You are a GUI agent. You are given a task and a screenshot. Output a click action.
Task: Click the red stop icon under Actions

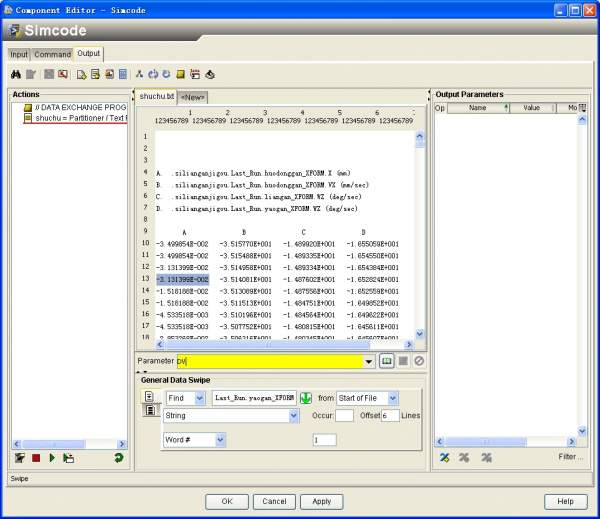click(36, 458)
